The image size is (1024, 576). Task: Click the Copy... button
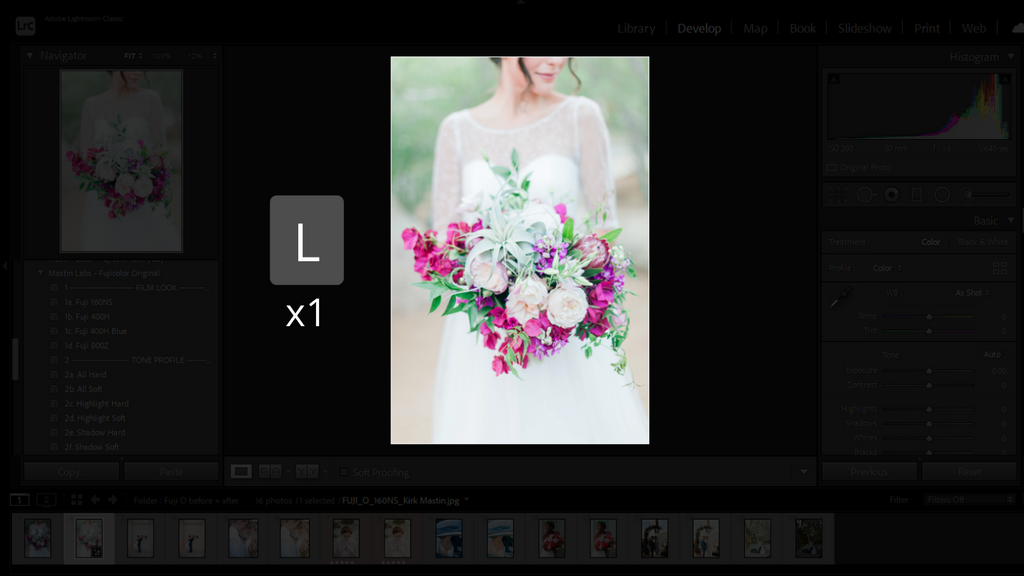(x=72, y=472)
